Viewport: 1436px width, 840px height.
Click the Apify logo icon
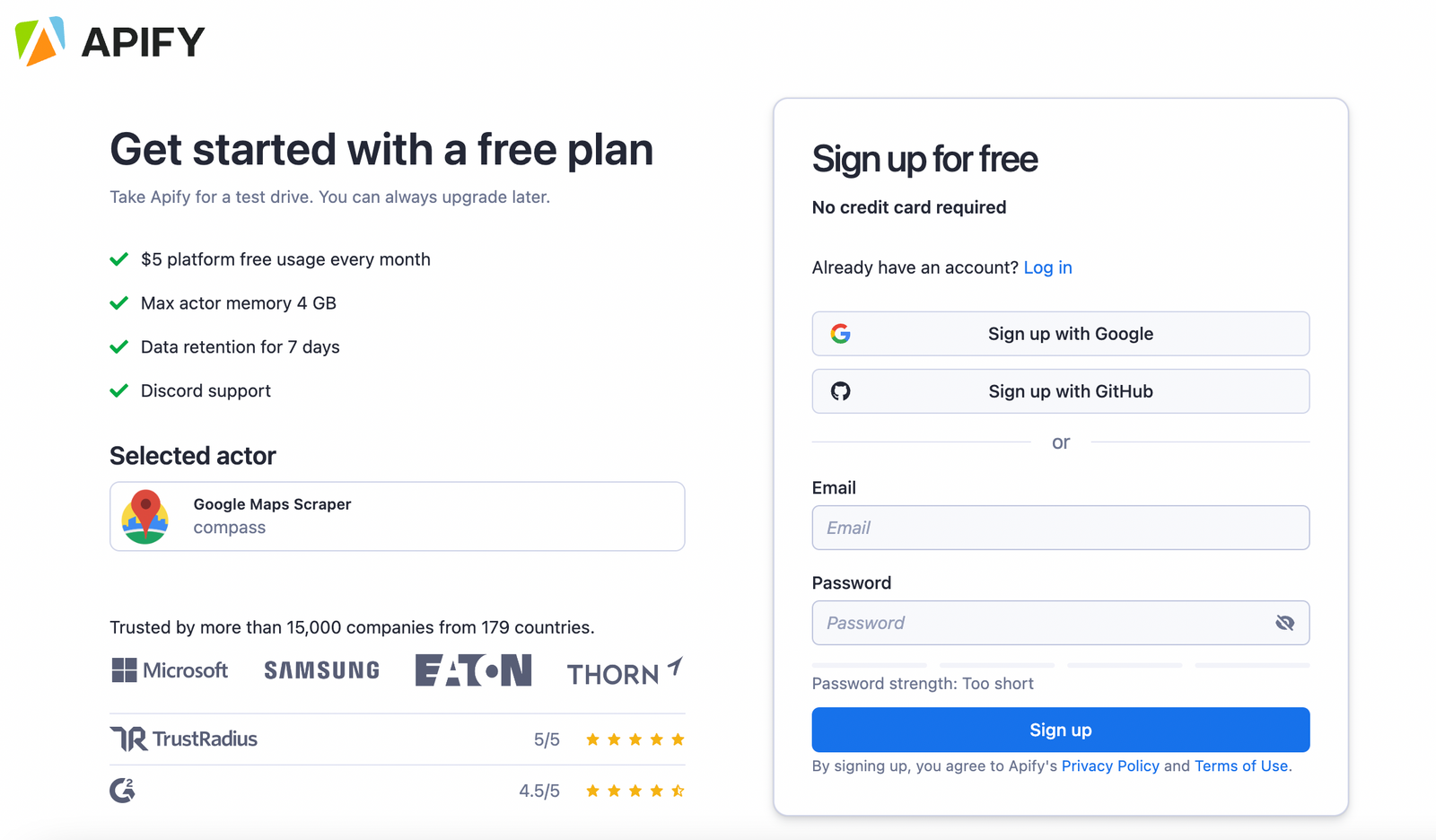click(40, 41)
